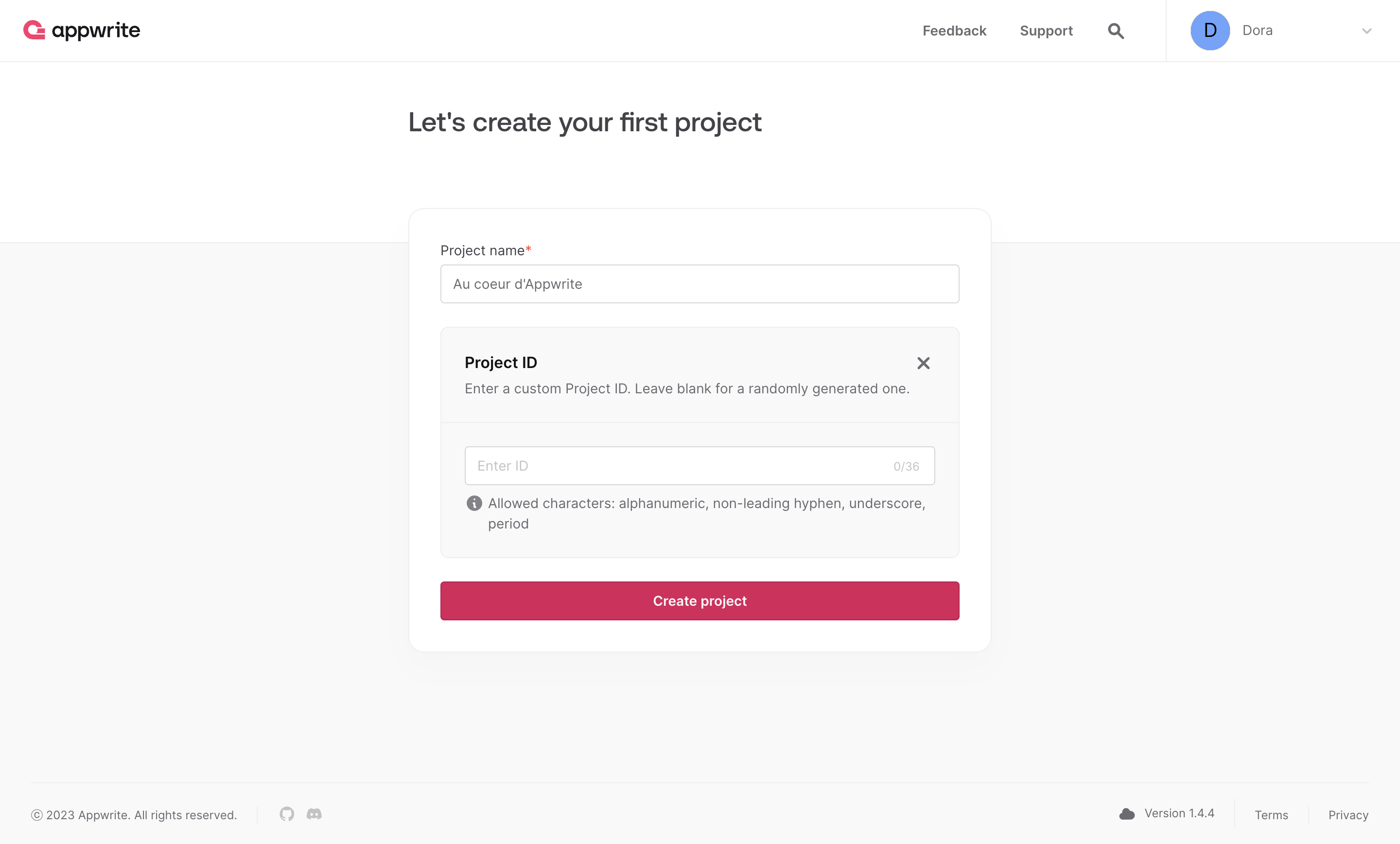
Task: Open the GitHub icon in the footer
Action: [x=286, y=814]
